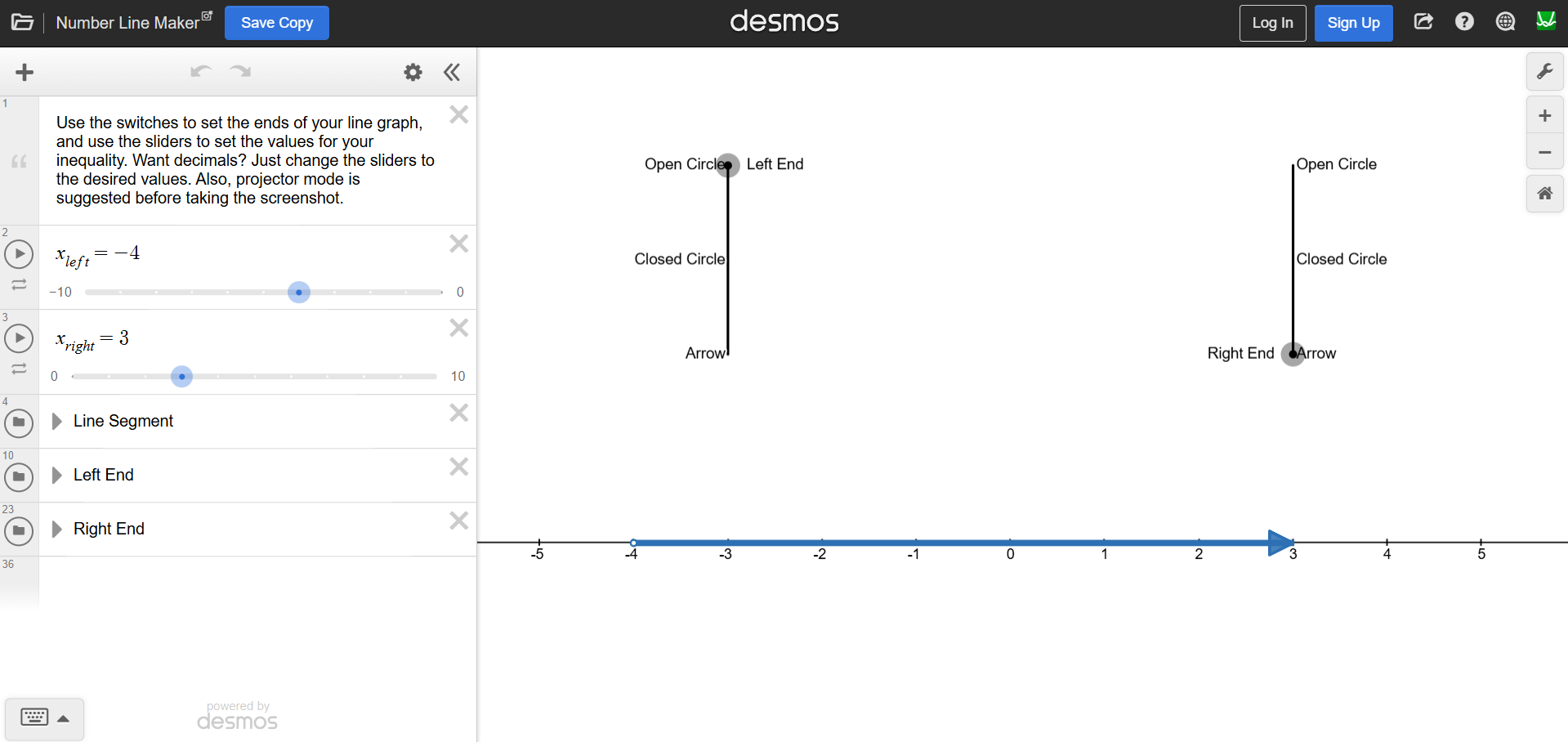Expand the Right End folder
Screen dimensions: 1568x742
point(56,529)
